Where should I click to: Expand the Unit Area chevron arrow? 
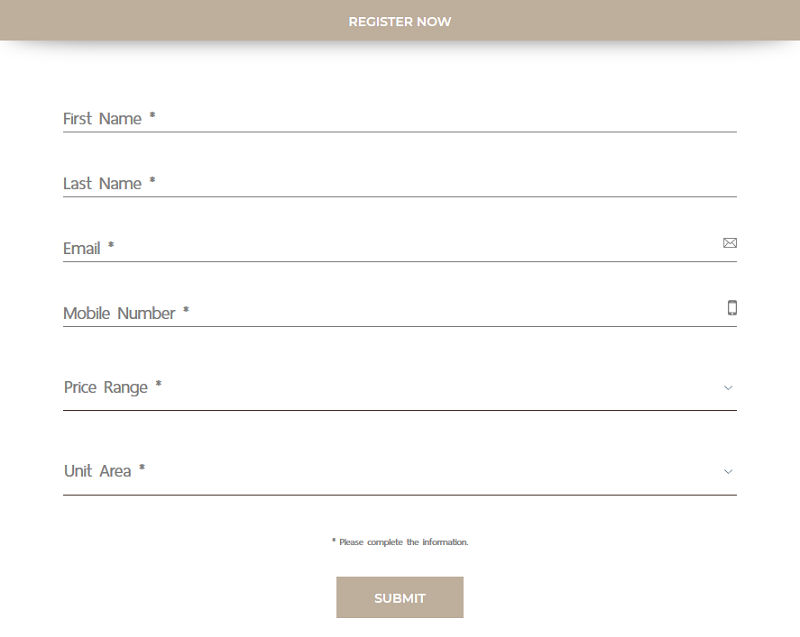pos(728,472)
